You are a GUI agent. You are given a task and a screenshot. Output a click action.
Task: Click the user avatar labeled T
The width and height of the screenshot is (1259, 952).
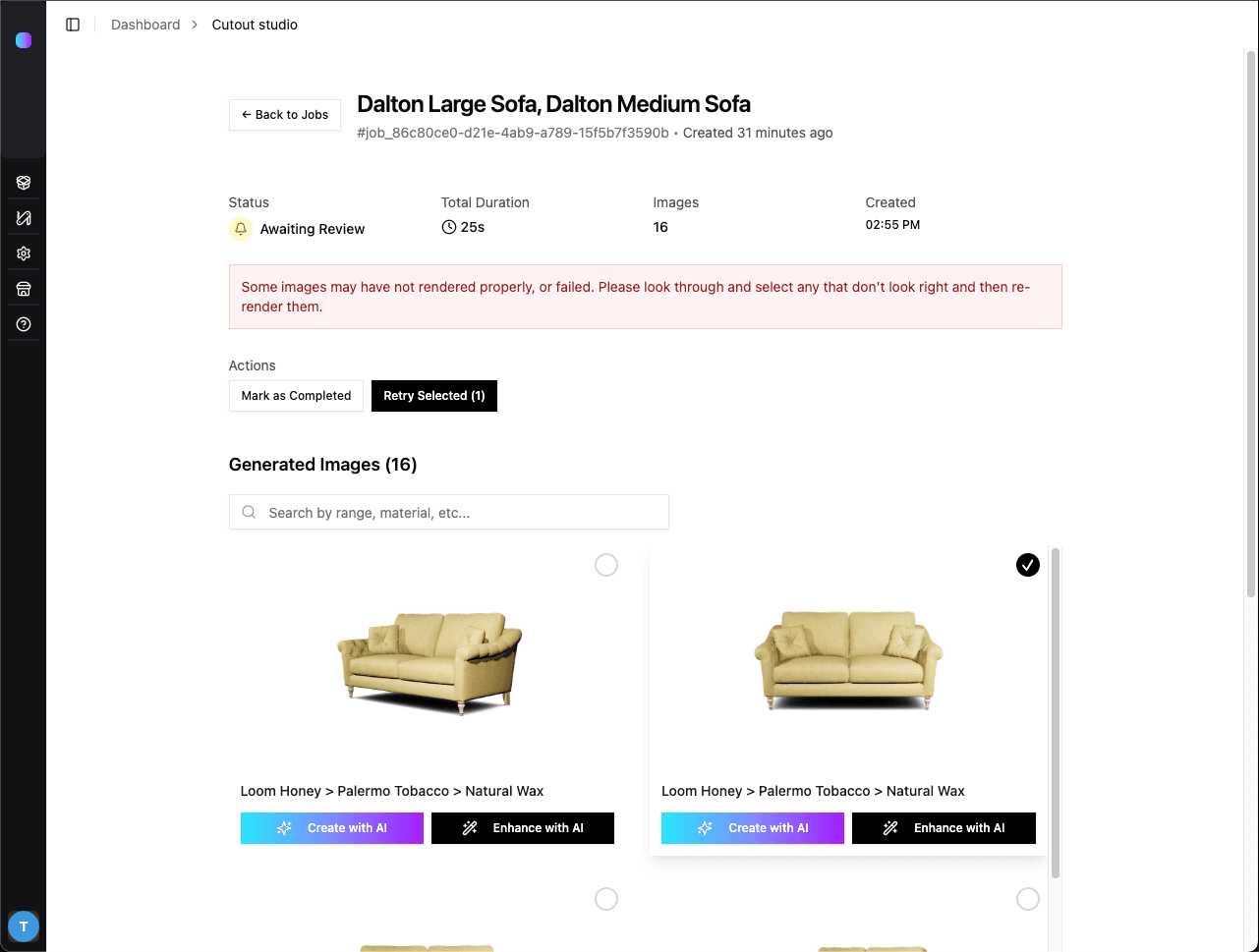click(24, 925)
